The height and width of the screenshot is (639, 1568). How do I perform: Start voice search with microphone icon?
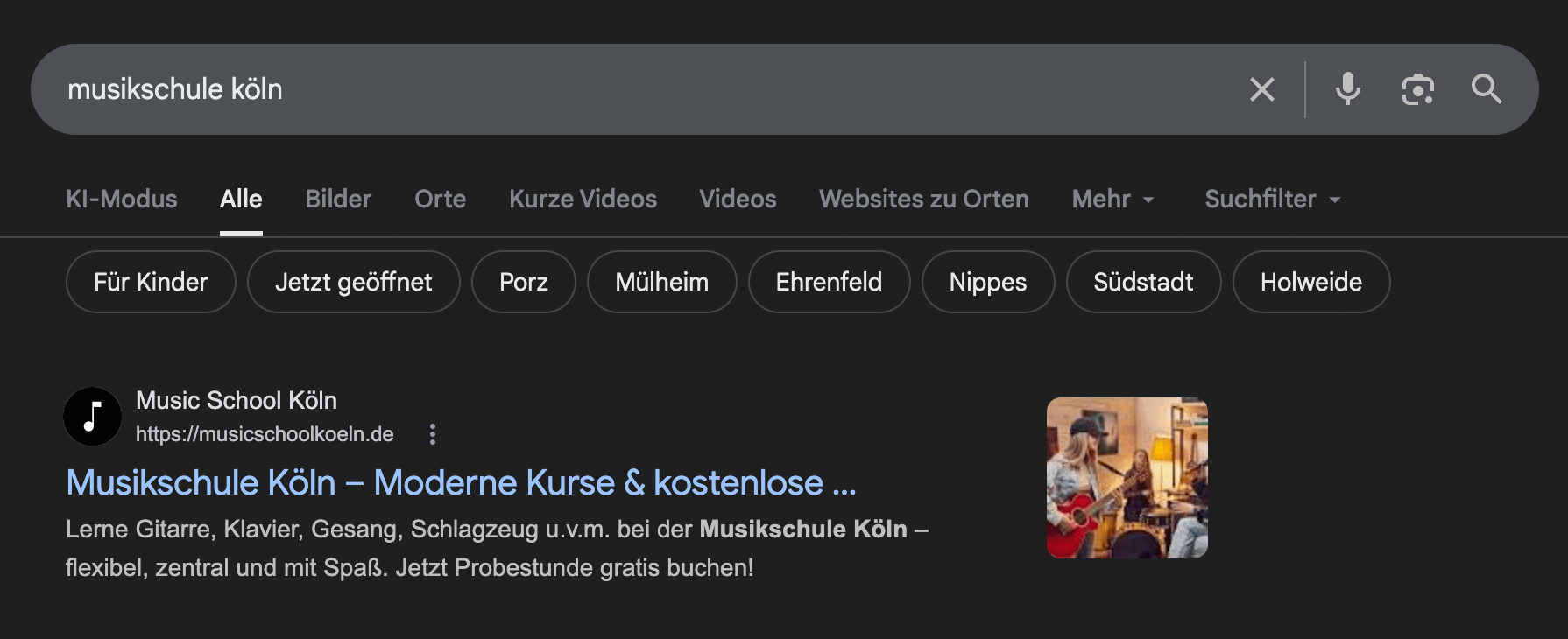pos(1347,89)
